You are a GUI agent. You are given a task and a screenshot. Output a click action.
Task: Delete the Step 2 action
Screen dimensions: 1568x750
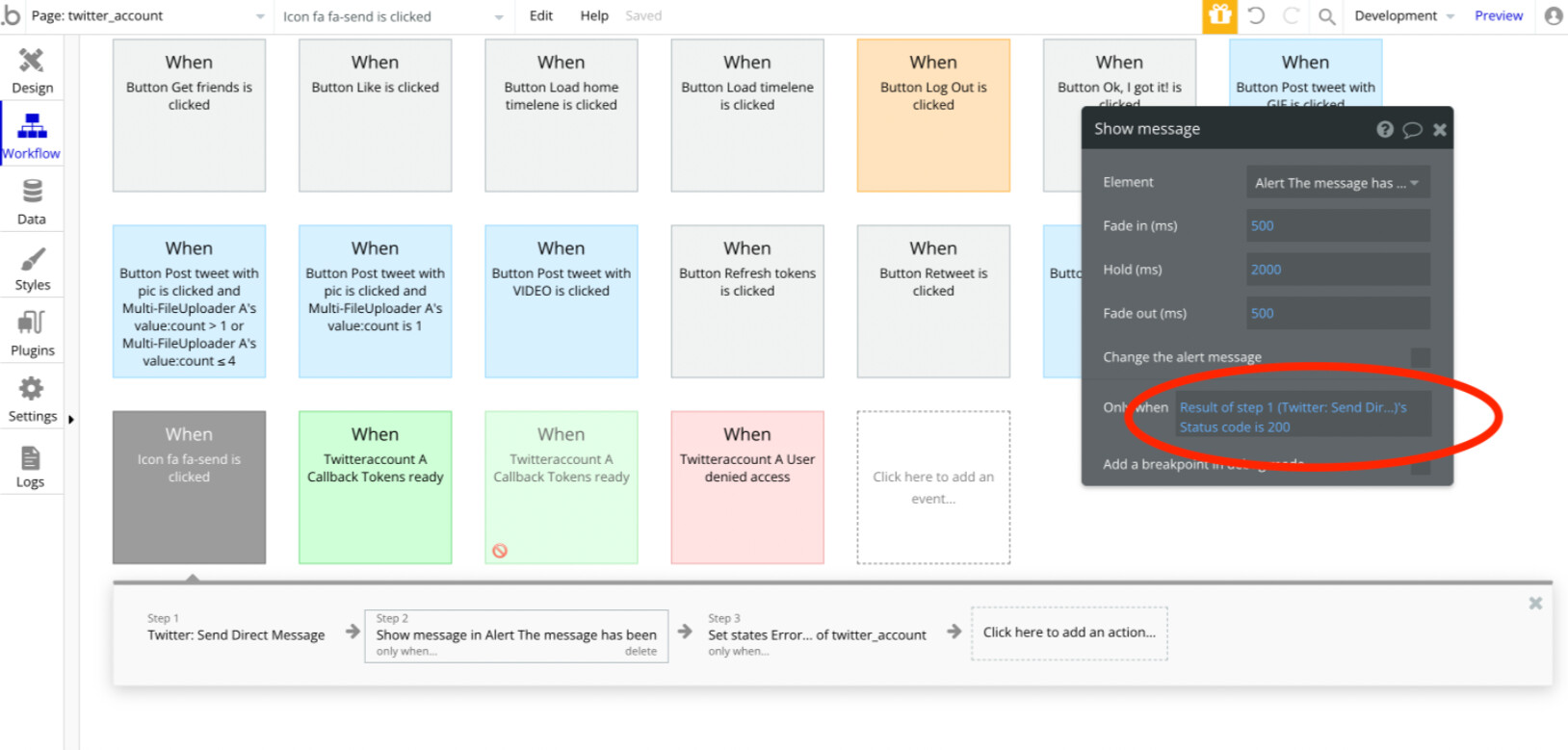pos(640,652)
